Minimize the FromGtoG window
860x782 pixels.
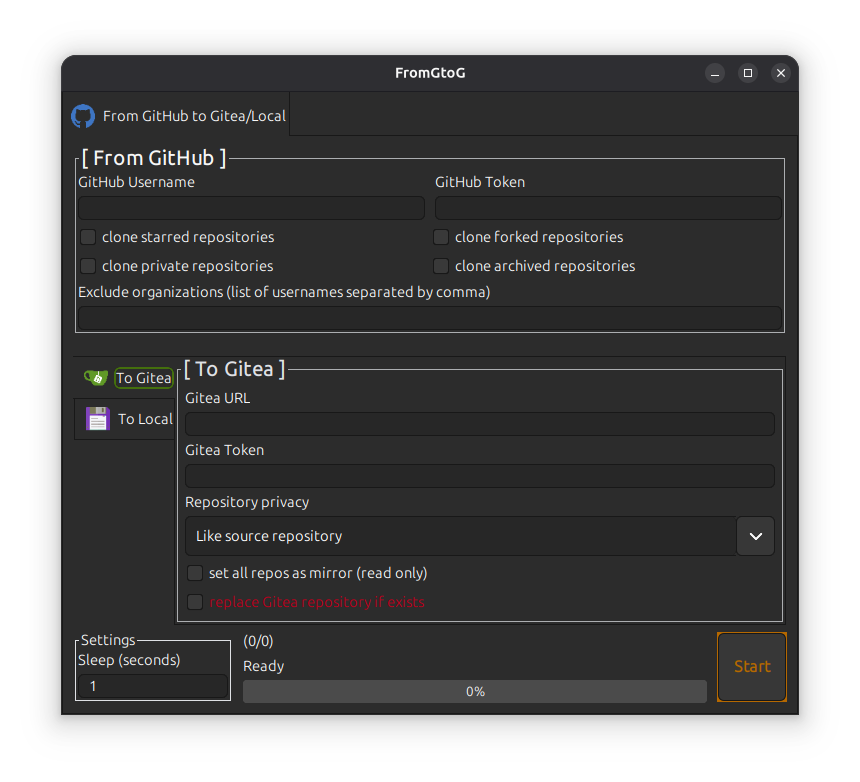pyautogui.click(x=715, y=73)
